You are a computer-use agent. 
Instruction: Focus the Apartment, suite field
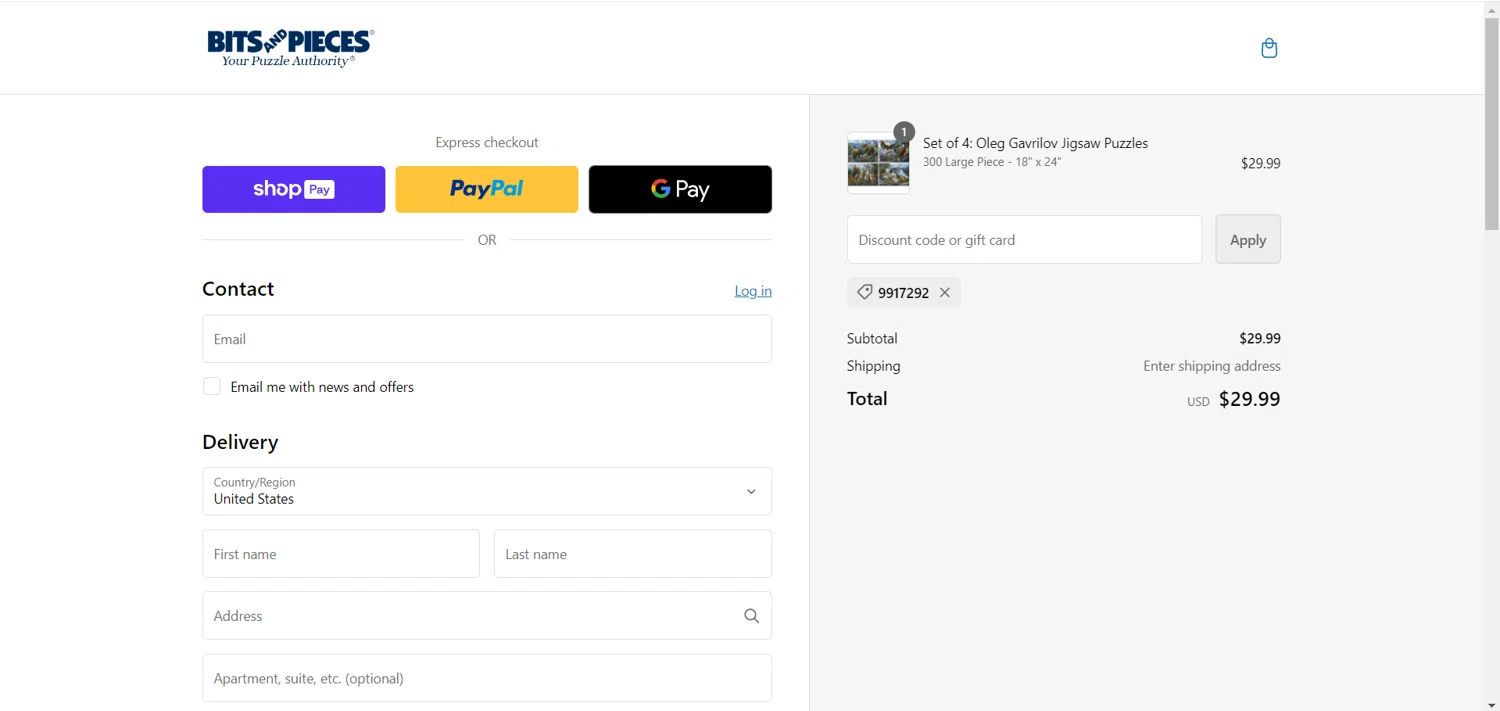coord(487,678)
